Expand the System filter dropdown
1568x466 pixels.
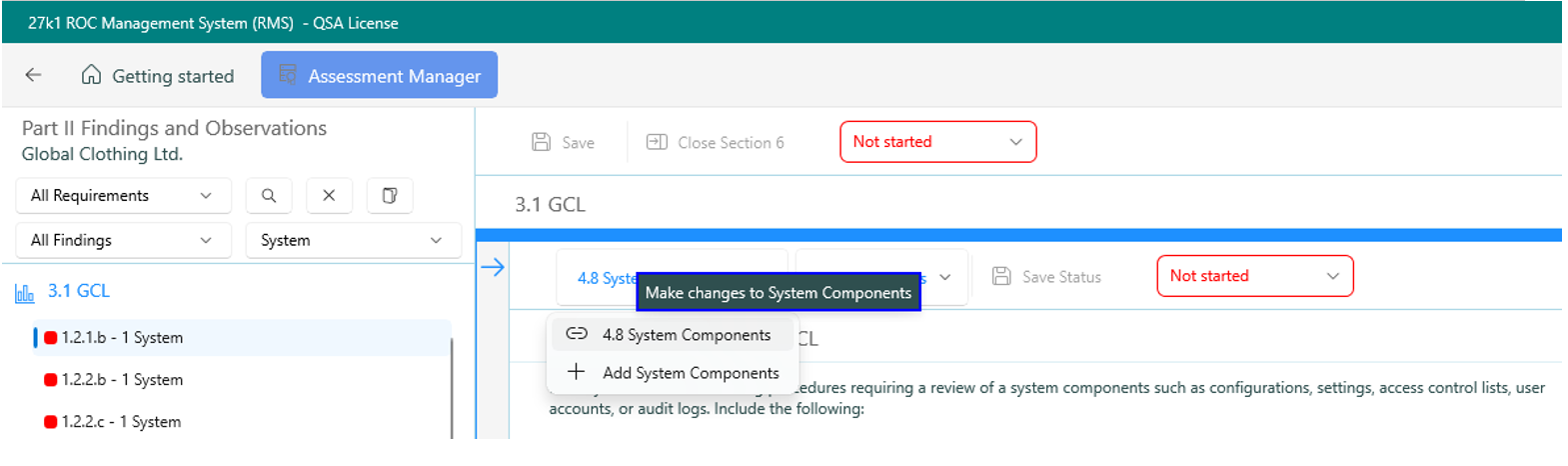[353, 240]
